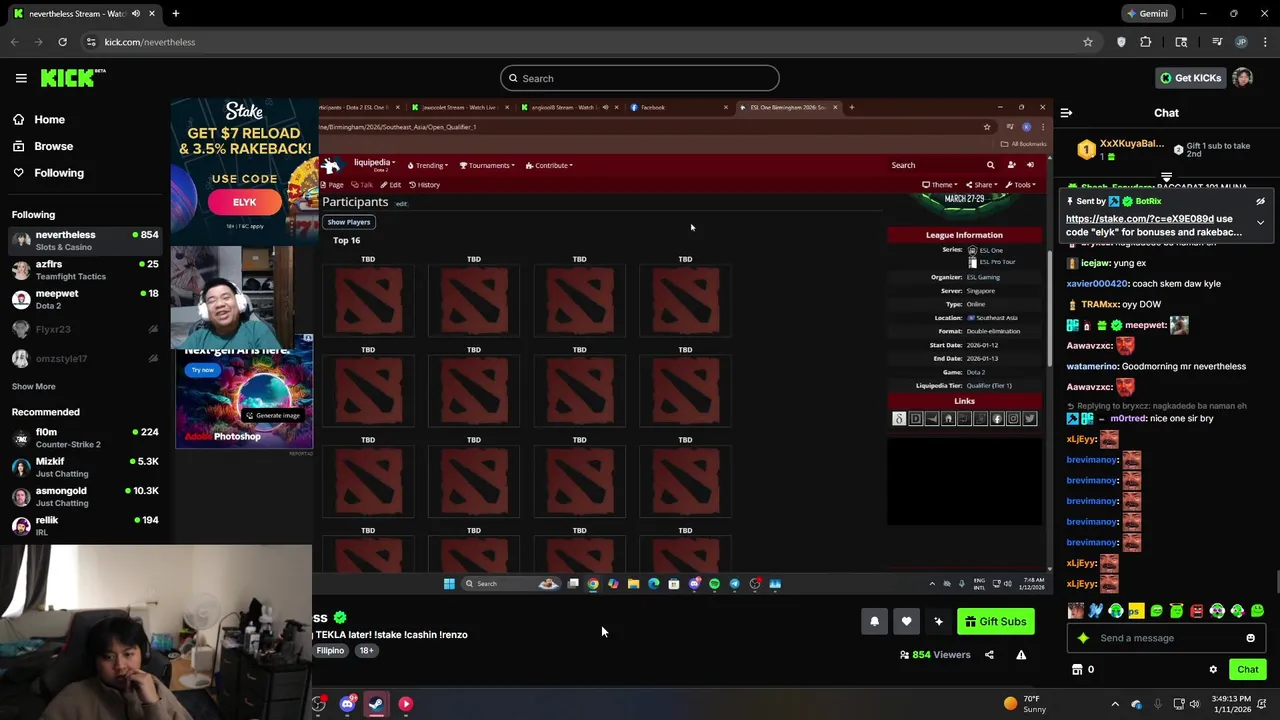Click the kick.com address bar
The image size is (1280, 720).
tap(580, 42)
